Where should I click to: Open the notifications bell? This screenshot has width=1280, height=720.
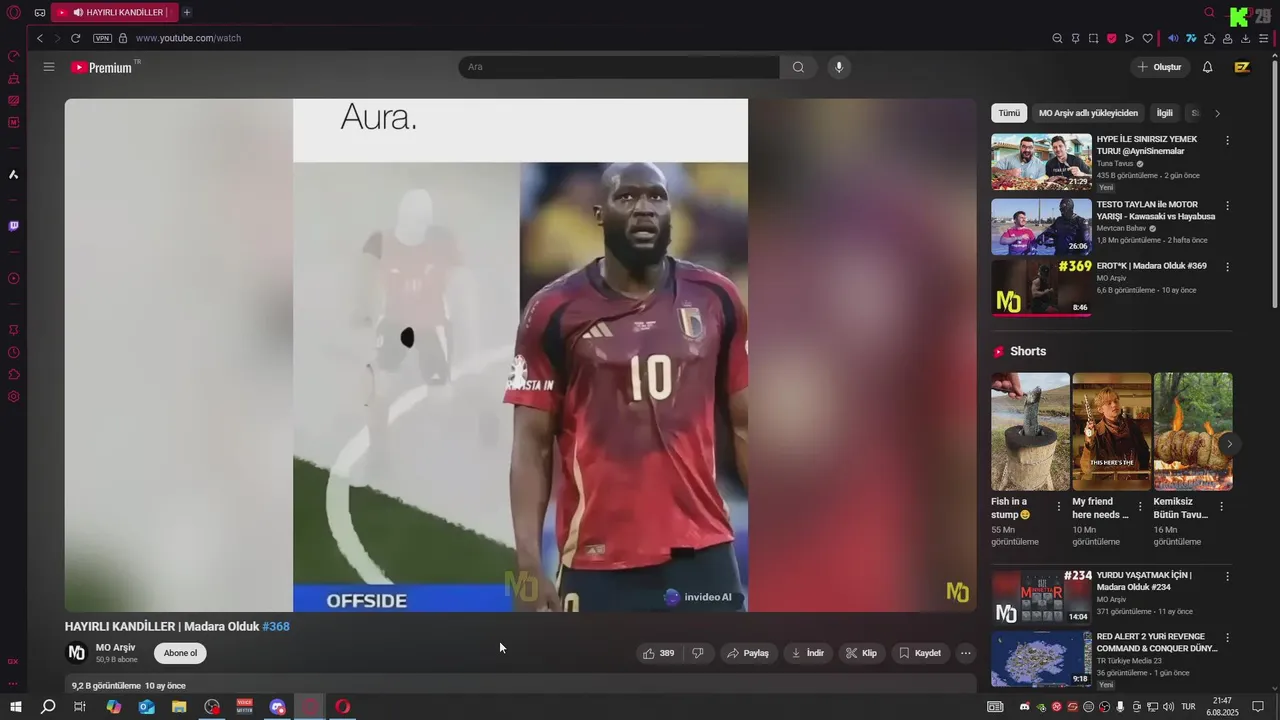coord(1207,67)
